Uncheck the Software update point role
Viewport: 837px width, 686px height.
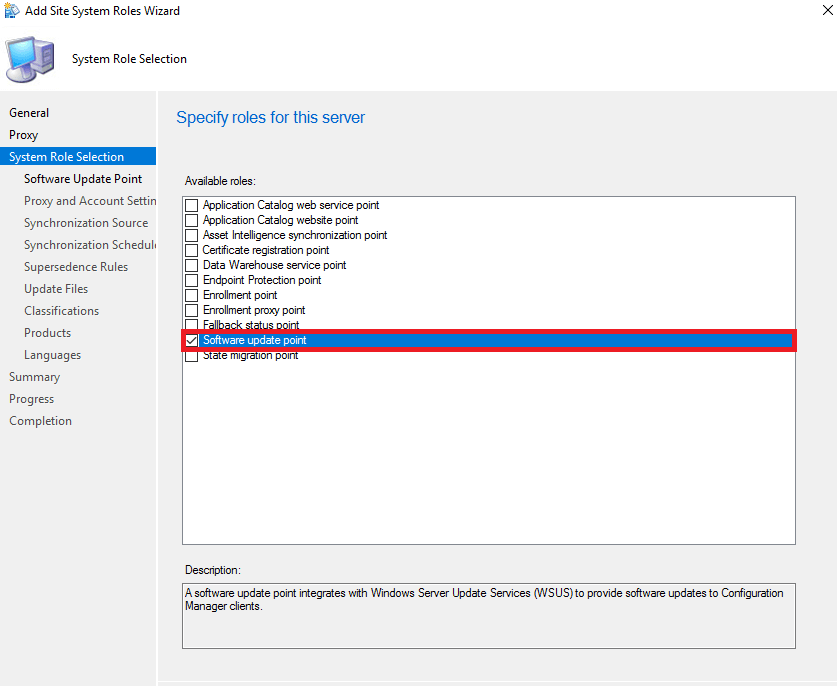[x=190, y=340]
